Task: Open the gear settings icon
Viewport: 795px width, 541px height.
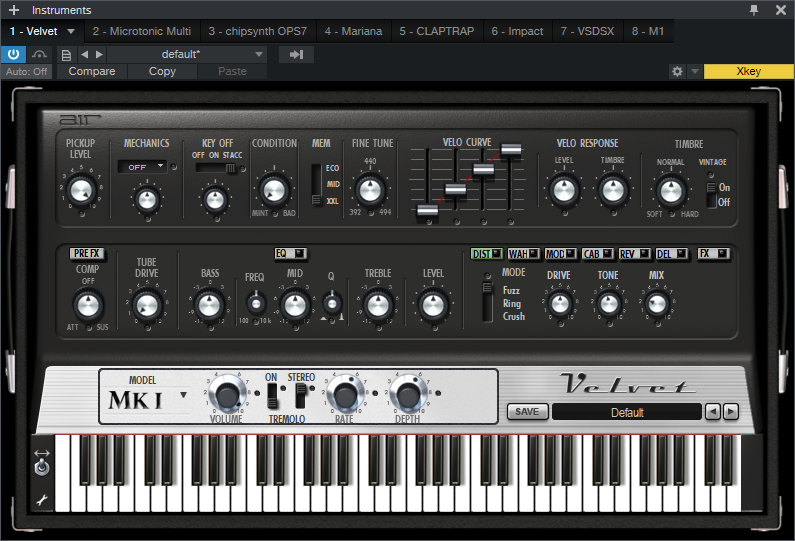Action: click(x=677, y=71)
